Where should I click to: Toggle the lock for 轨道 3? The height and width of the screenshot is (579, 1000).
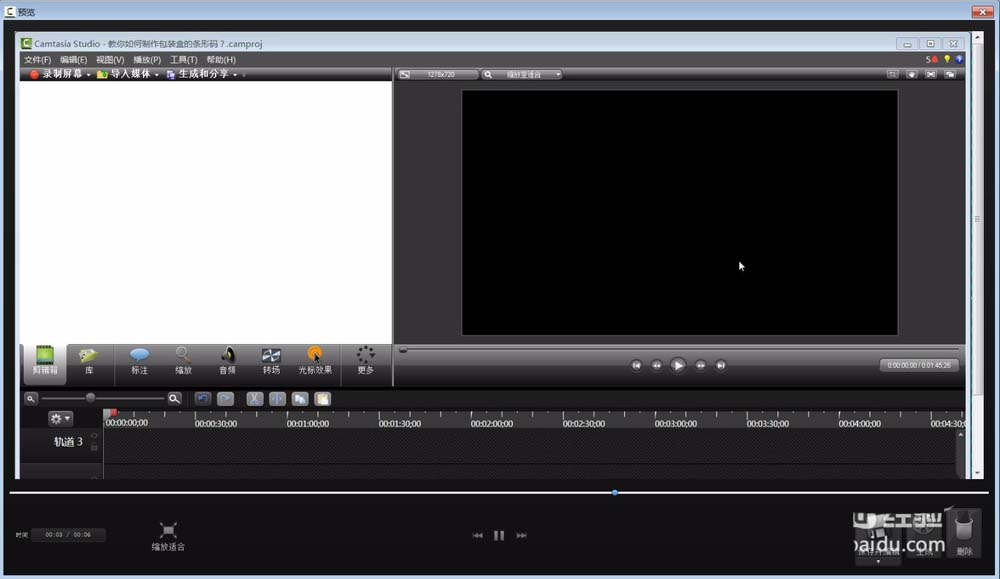point(94,447)
